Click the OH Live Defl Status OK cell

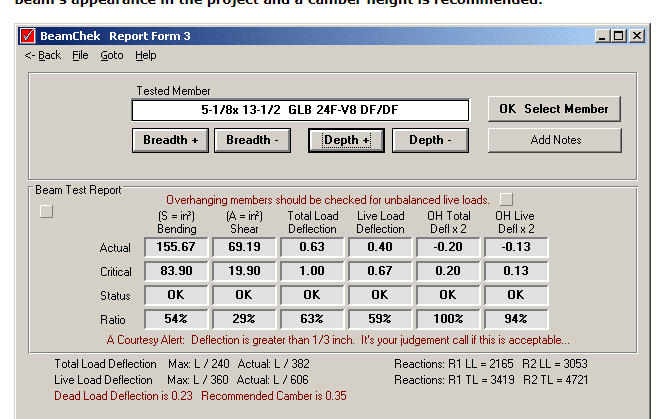(516, 295)
